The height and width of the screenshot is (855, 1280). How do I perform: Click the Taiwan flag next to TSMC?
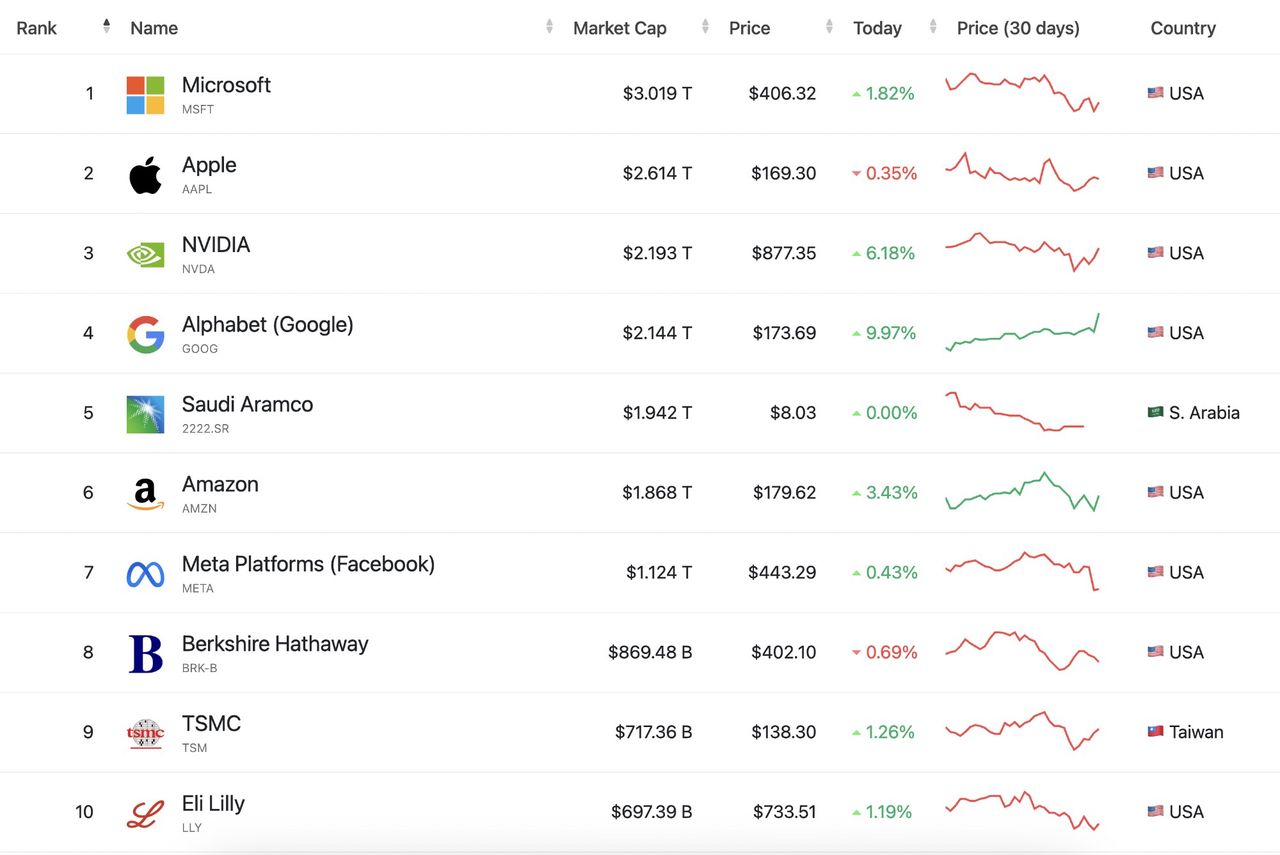[x=1155, y=732]
